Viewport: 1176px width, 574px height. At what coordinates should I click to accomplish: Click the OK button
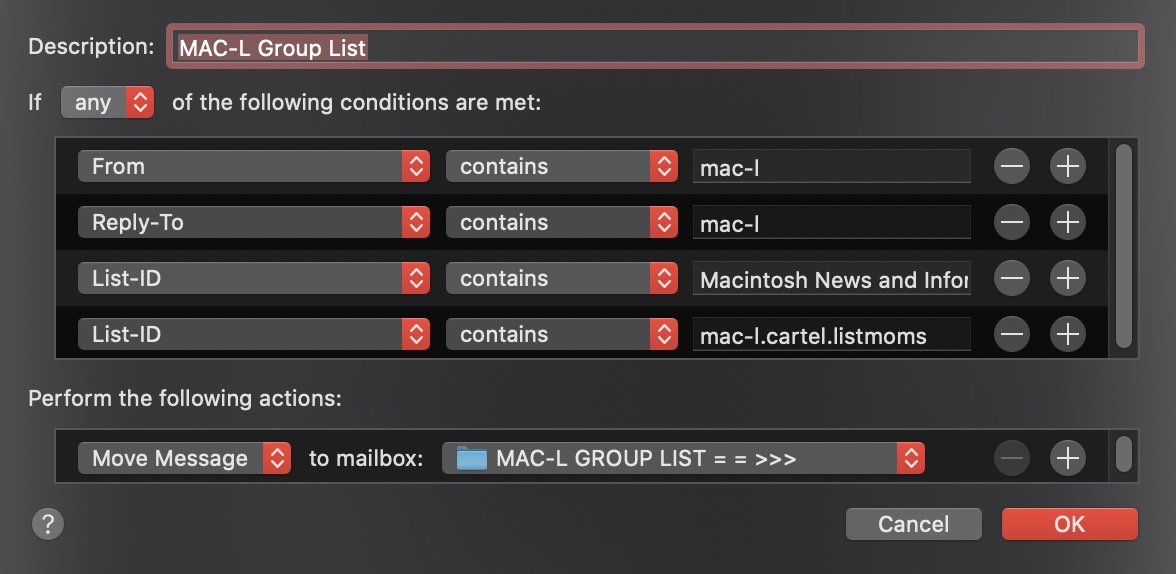[x=1069, y=524]
